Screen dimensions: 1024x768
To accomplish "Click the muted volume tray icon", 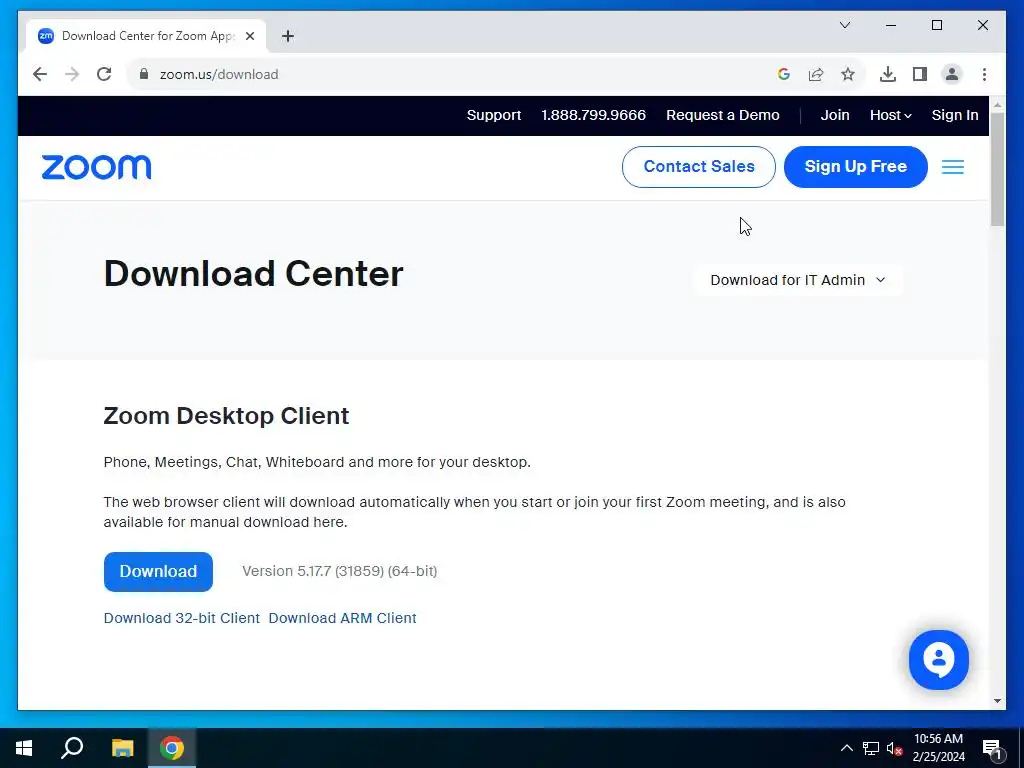I will click(x=895, y=748).
